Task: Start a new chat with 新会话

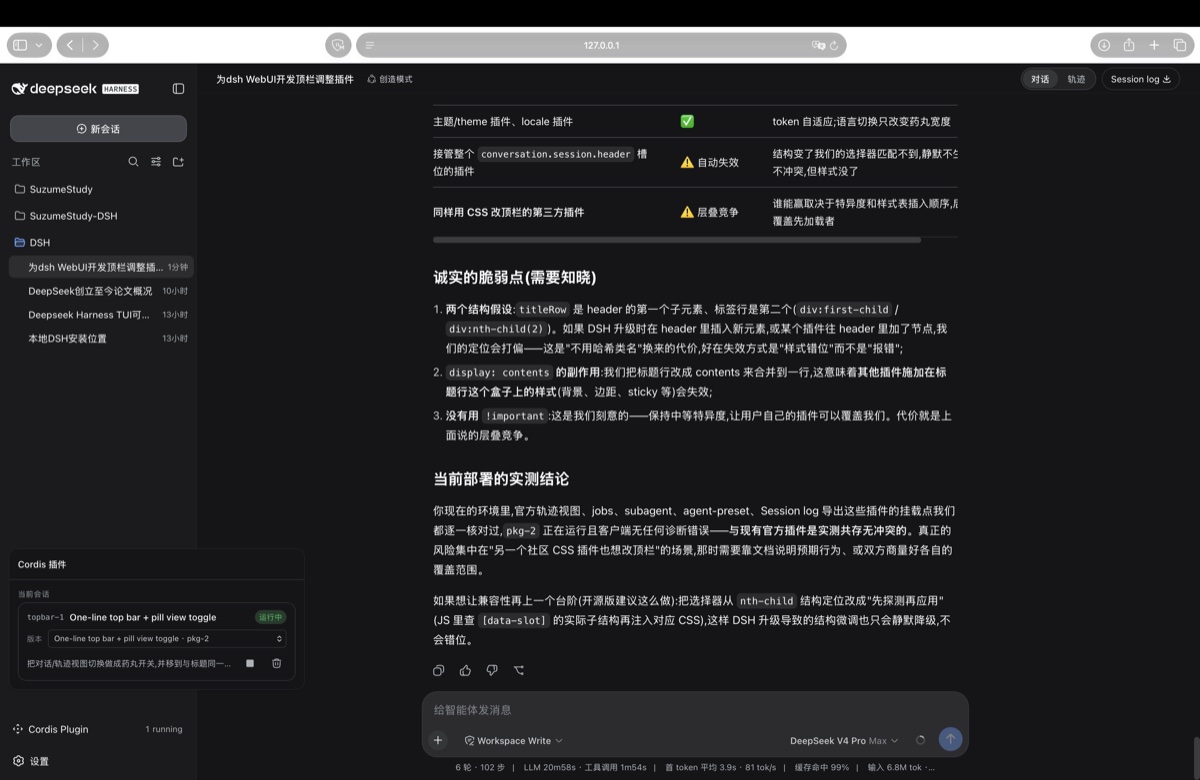Action: point(98,129)
